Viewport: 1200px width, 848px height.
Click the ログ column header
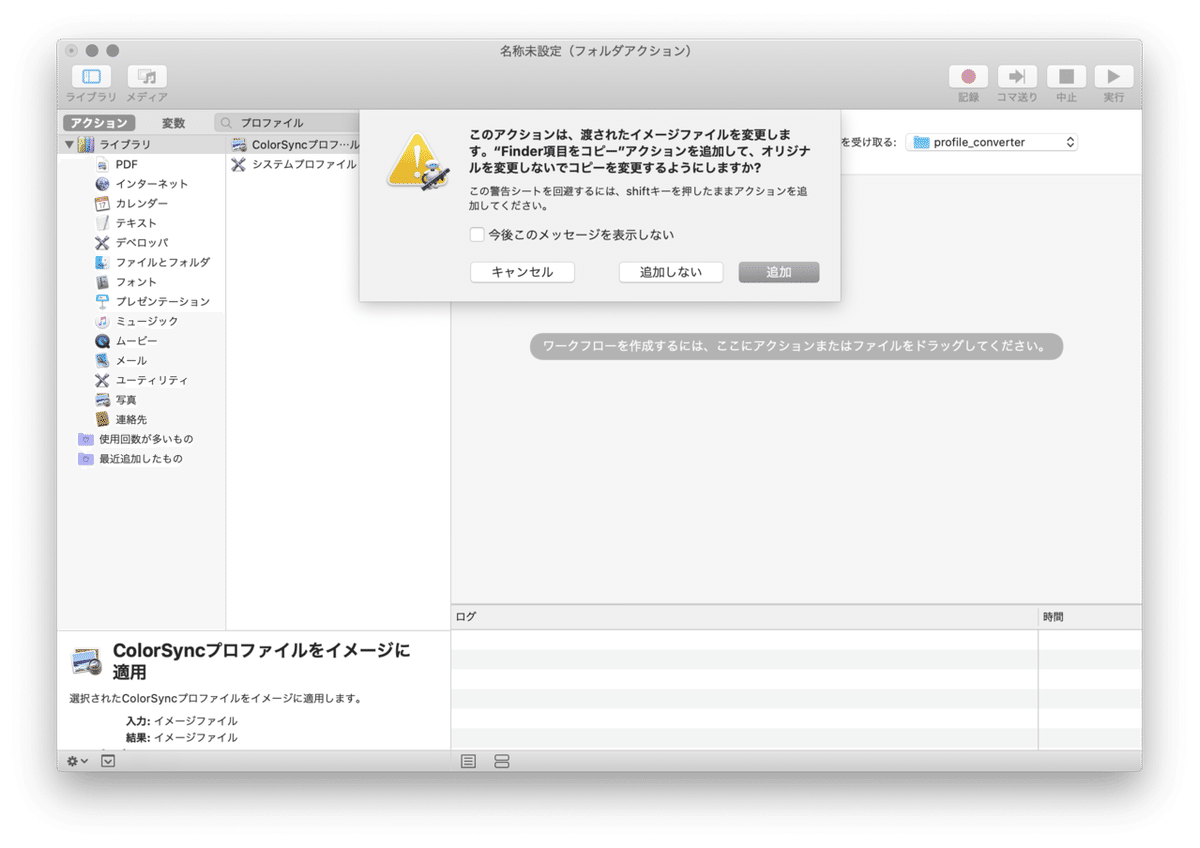744,617
